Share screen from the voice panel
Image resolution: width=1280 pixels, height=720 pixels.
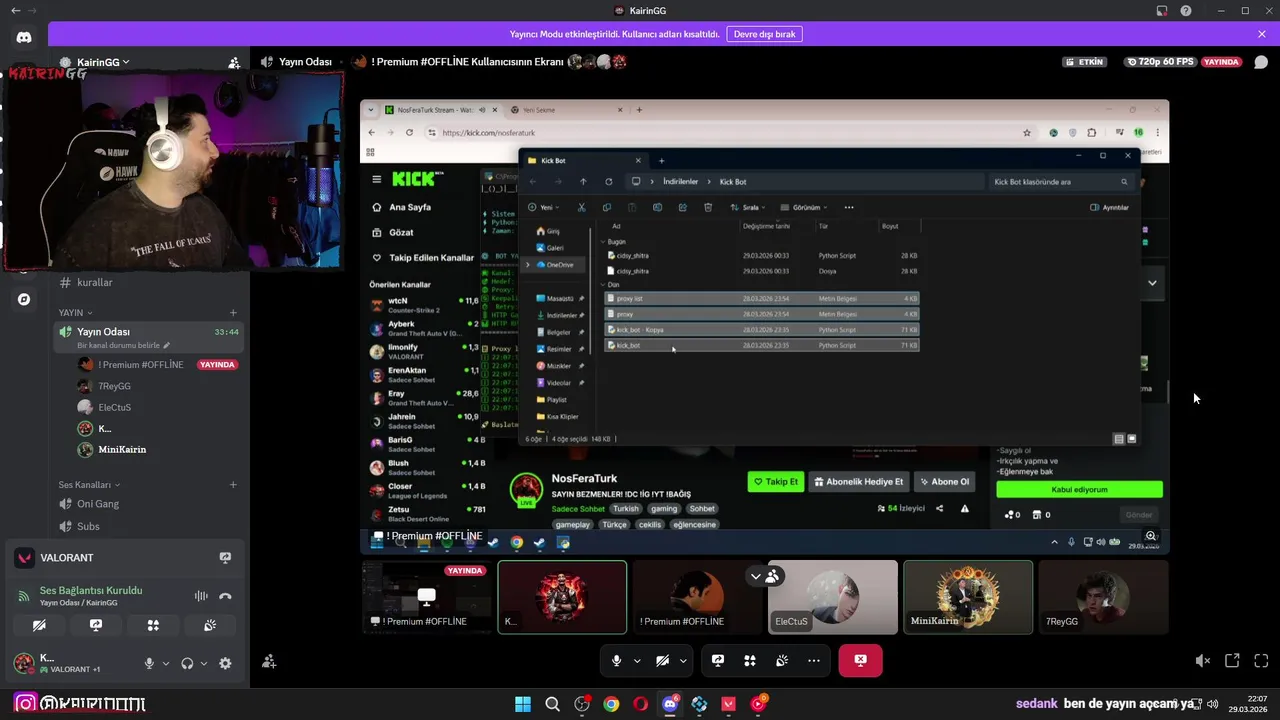pos(96,625)
